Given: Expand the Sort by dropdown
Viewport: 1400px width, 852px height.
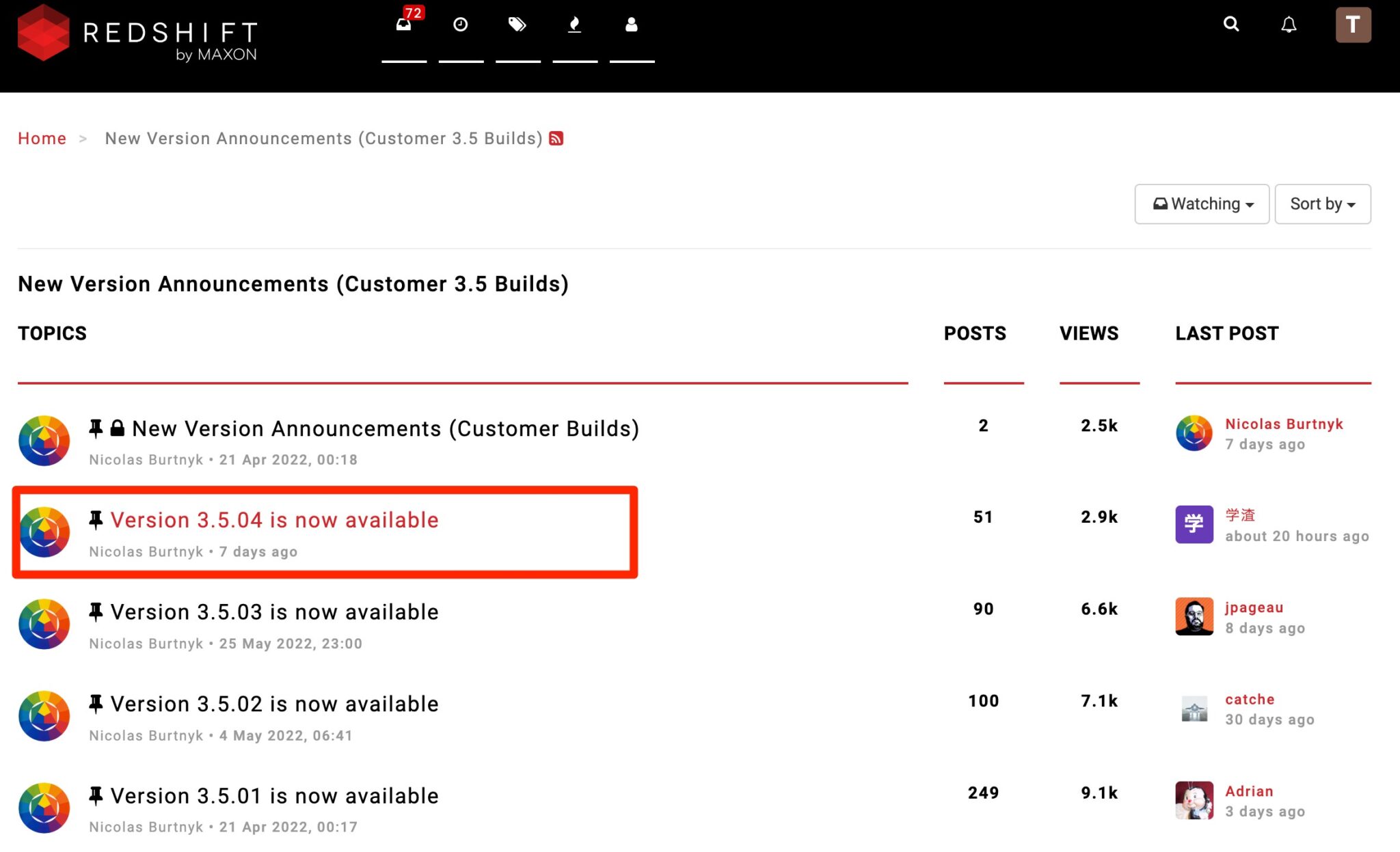Looking at the screenshot, I should point(1322,204).
